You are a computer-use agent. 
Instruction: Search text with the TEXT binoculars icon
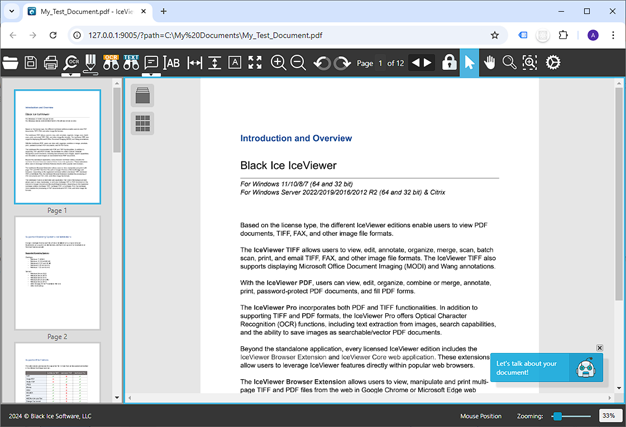[131, 63]
